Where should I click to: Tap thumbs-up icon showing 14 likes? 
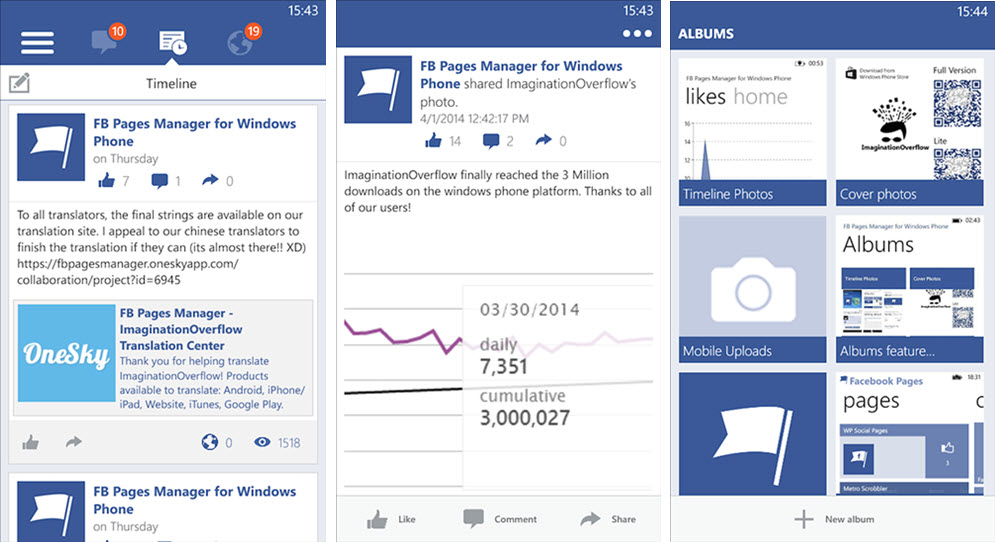(433, 141)
